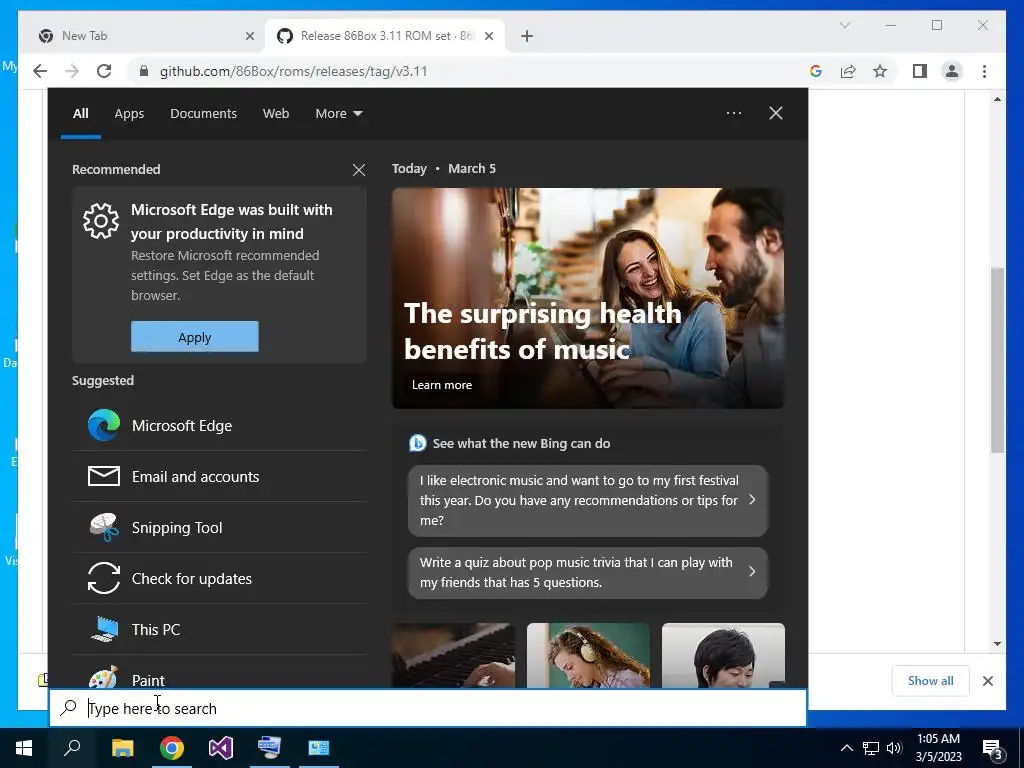Go forward in Chrome
This screenshot has width=1024, height=768.
point(72,71)
